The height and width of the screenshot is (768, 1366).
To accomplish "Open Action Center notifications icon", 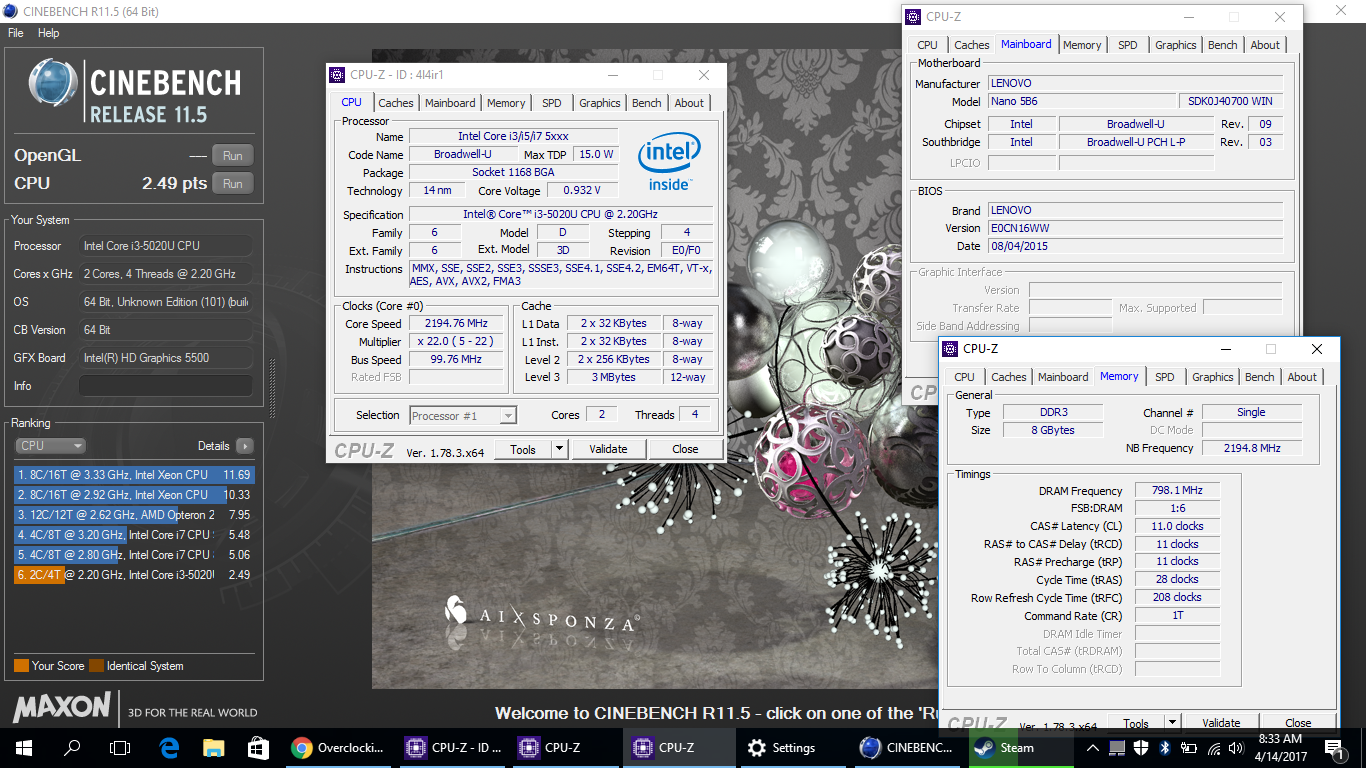I will coord(1334,748).
